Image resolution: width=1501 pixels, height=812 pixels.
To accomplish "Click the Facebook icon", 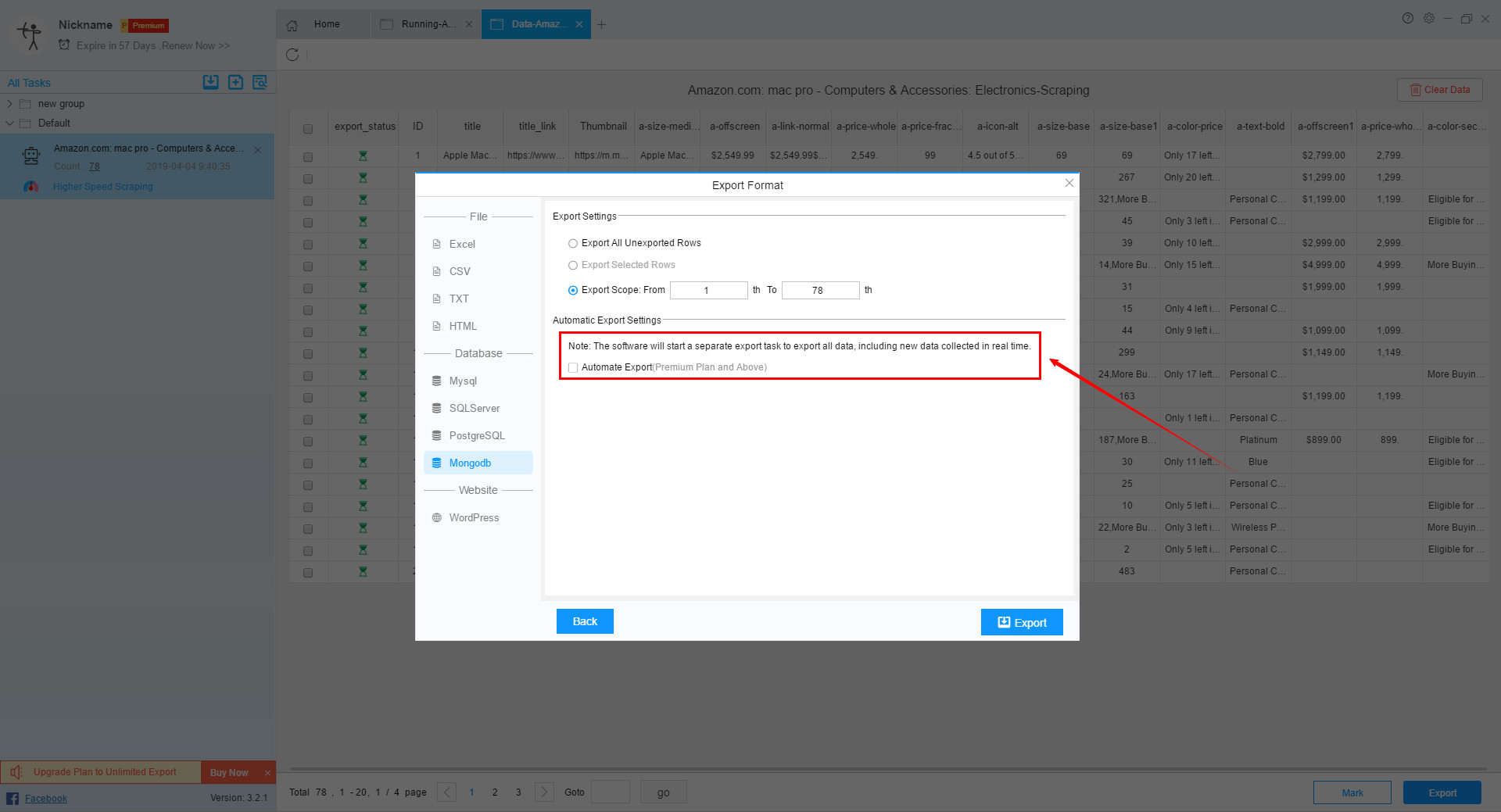I will (x=13, y=798).
